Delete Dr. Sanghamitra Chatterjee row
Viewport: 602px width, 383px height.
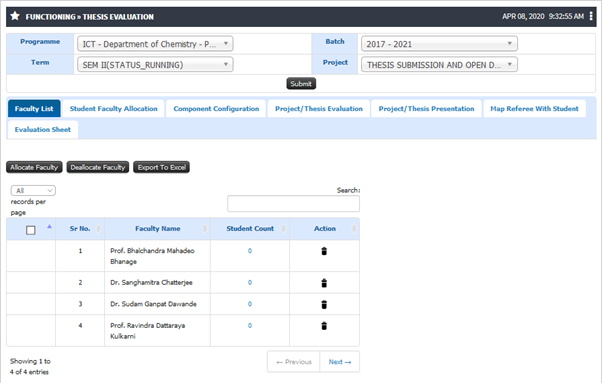(324, 283)
